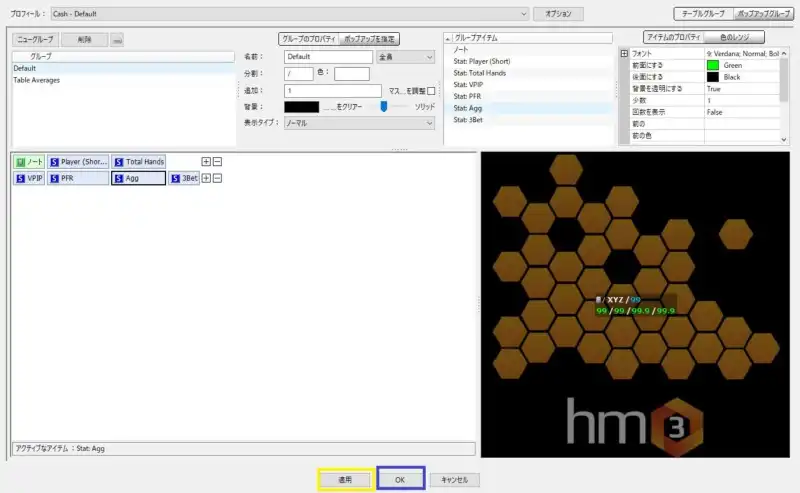
Task: Click minus icon on second layout row
Action: click(x=217, y=178)
